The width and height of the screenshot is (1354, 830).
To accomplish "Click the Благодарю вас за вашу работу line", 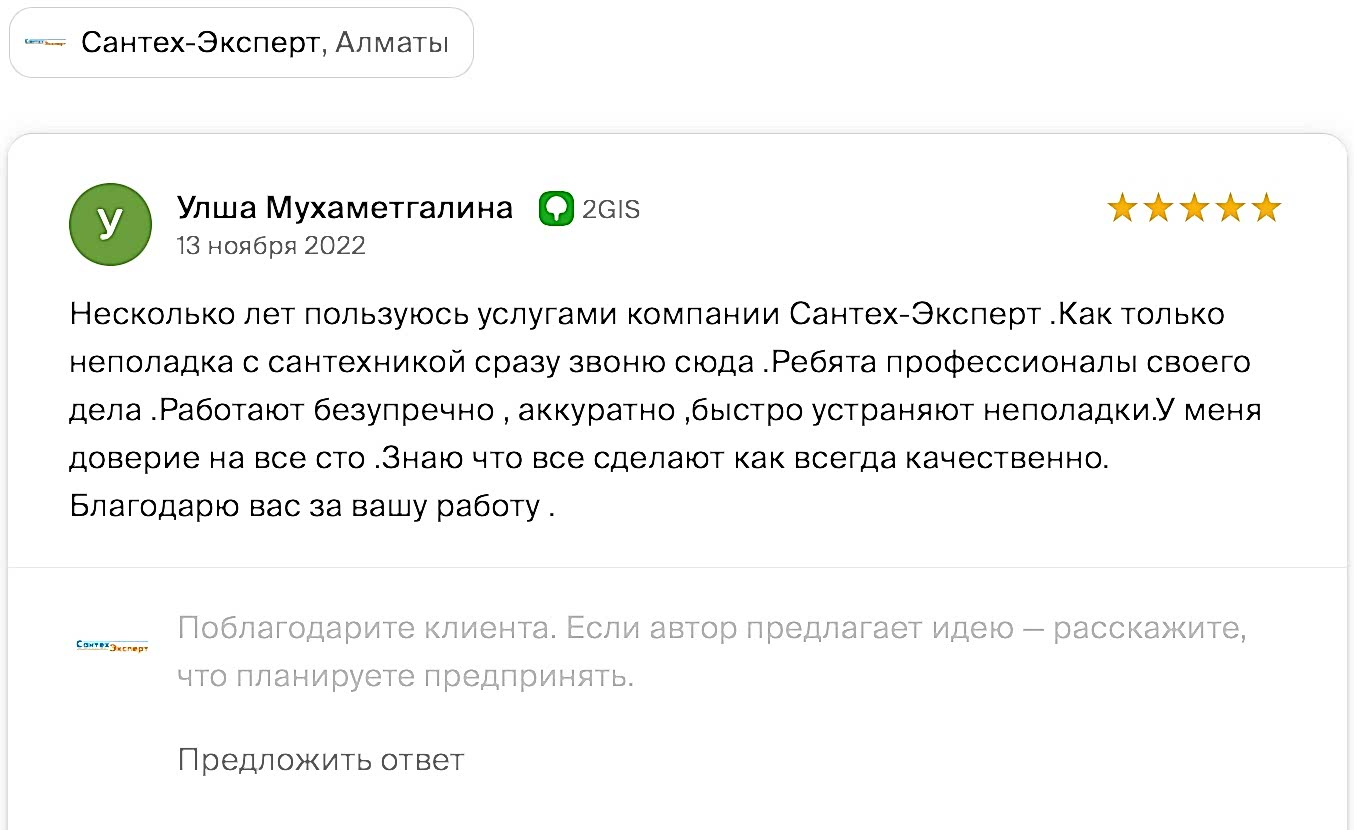I will [x=312, y=507].
